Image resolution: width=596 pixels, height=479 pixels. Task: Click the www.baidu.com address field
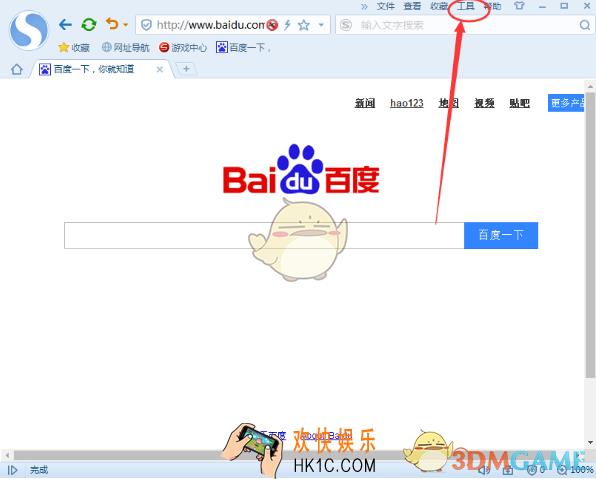click(210, 25)
